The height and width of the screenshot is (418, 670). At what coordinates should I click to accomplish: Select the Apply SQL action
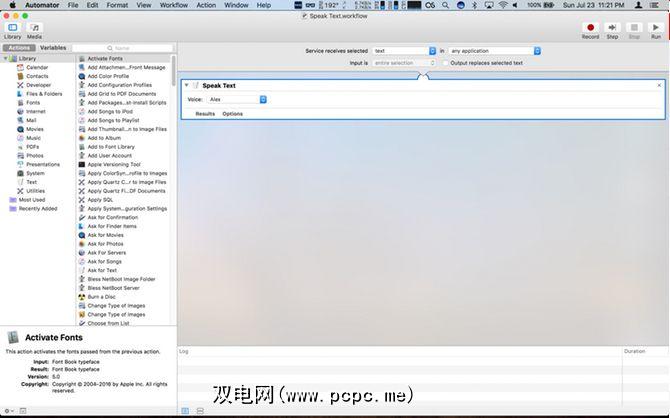[100, 200]
